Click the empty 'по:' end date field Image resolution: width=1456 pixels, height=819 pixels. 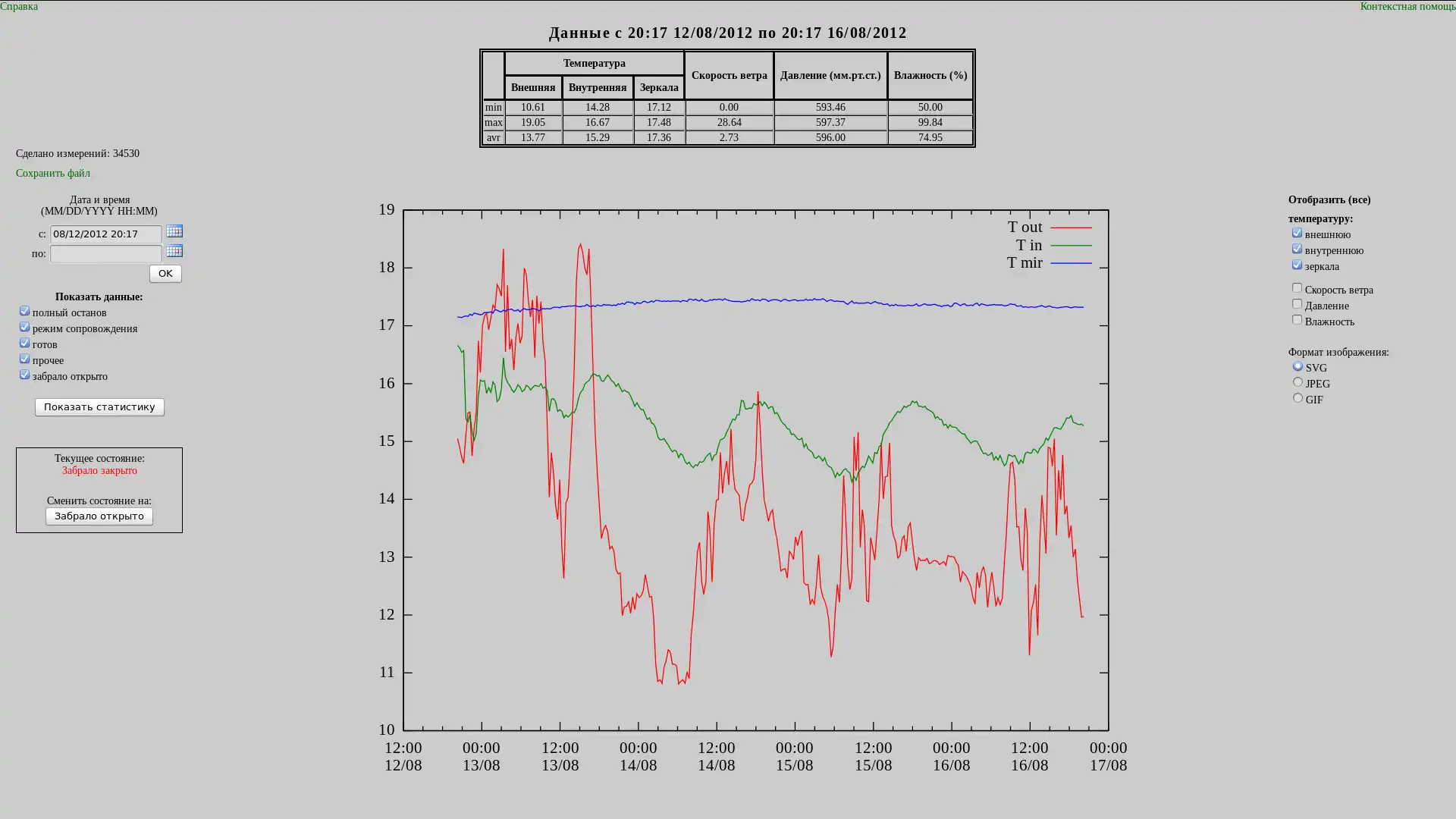(x=105, y=254)
